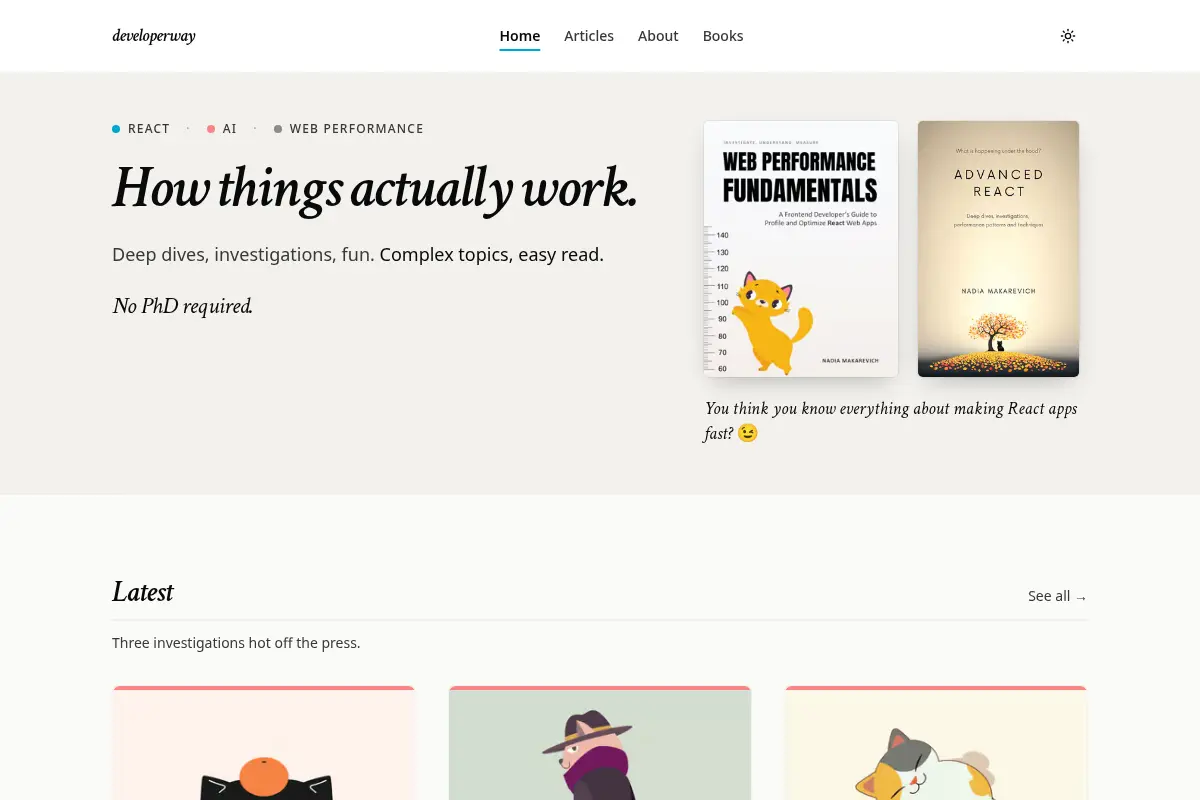The height and width of the screenshot is (800, 1200).
Task: Click the gray dot by WEB PERFORMANCE
Action: click(x=278, y=129)
